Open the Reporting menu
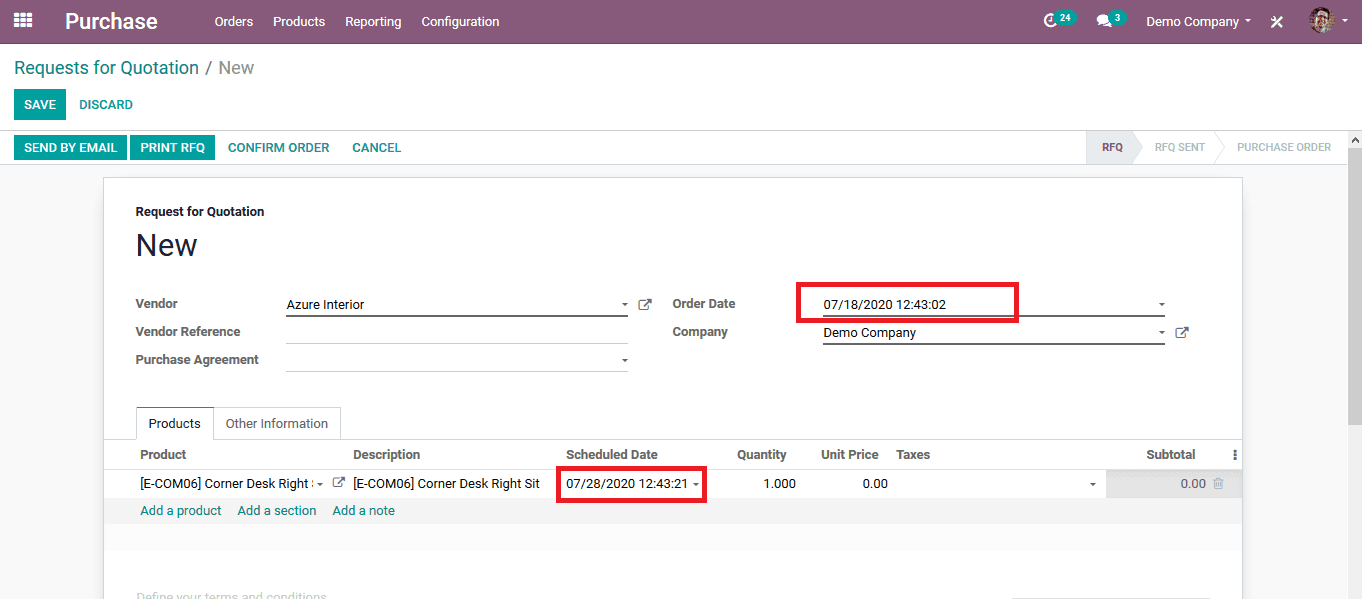The height and width of the screenshot is (599, 1363). (x=373, y=21)
